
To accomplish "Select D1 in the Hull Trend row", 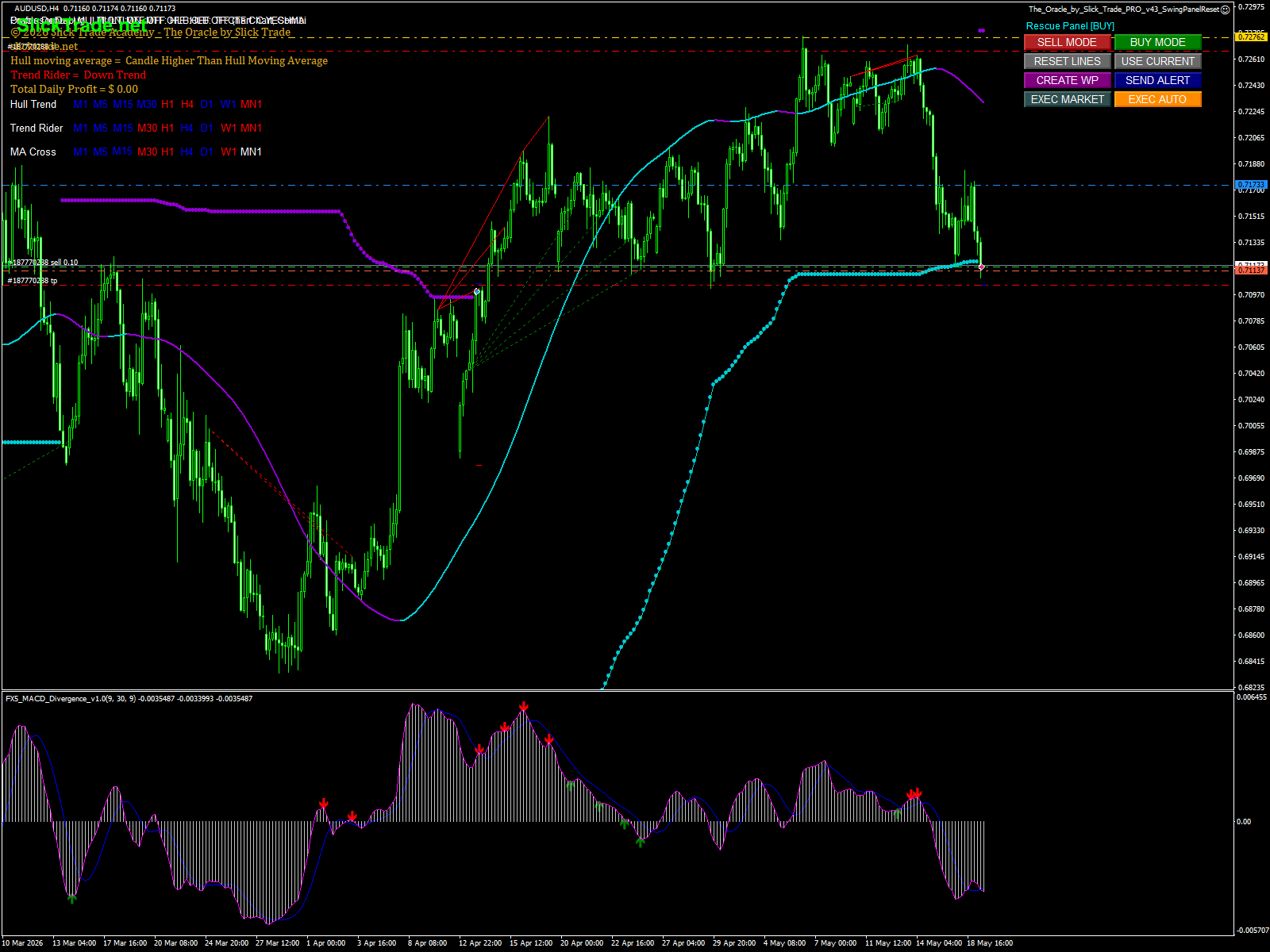I will click(207, 104).
